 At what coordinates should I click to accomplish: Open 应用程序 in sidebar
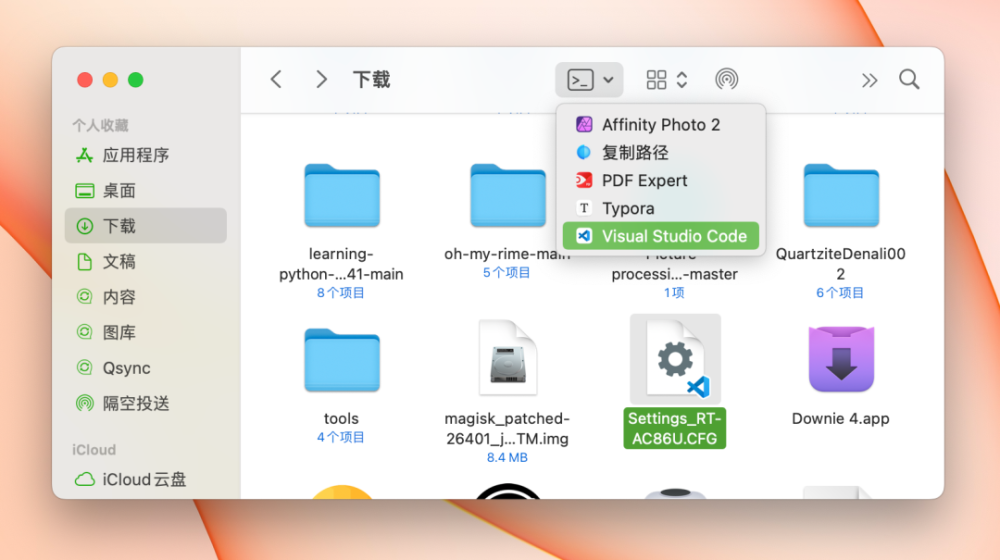145,155
